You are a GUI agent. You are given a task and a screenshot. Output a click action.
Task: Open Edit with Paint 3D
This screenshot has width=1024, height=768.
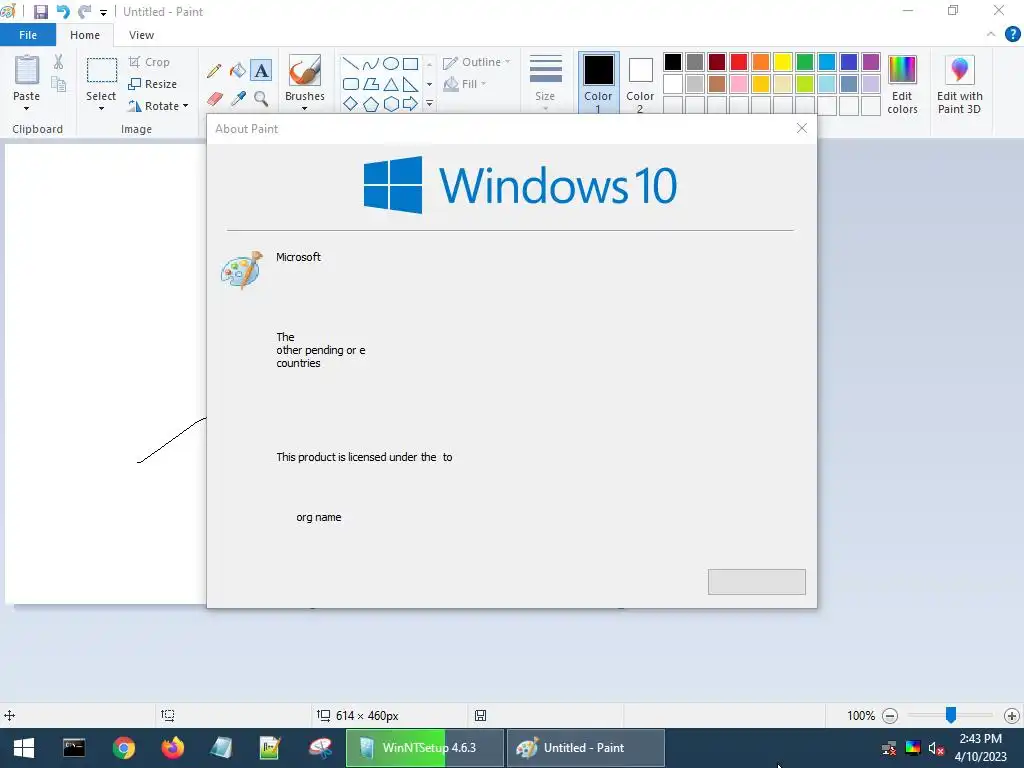(x=959, y=85)
